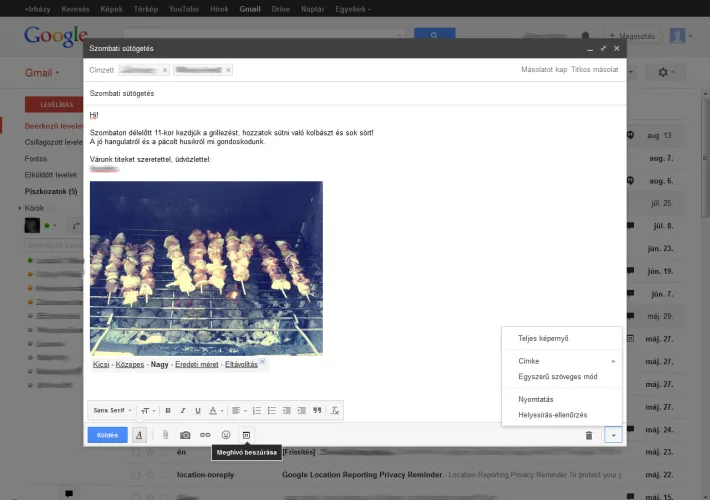Add Másolatot kap recipients
Screen dimensions: 710x500
point(544,69)
